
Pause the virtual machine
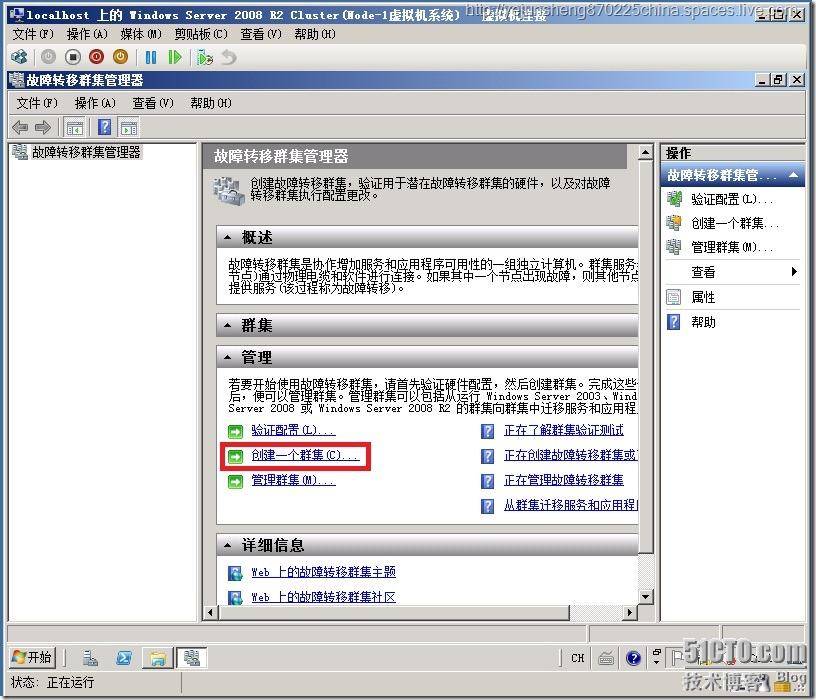(x=151, y=57)
